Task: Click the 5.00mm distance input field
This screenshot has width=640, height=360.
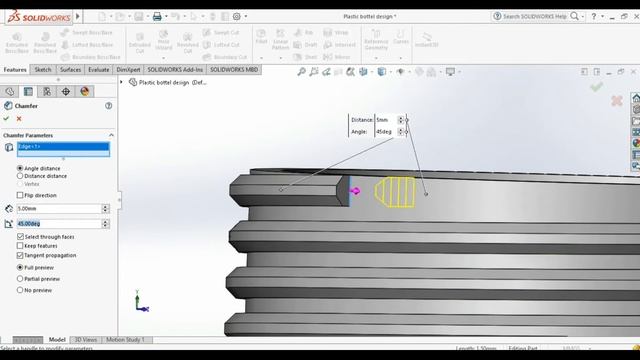Action: point(59,209)
